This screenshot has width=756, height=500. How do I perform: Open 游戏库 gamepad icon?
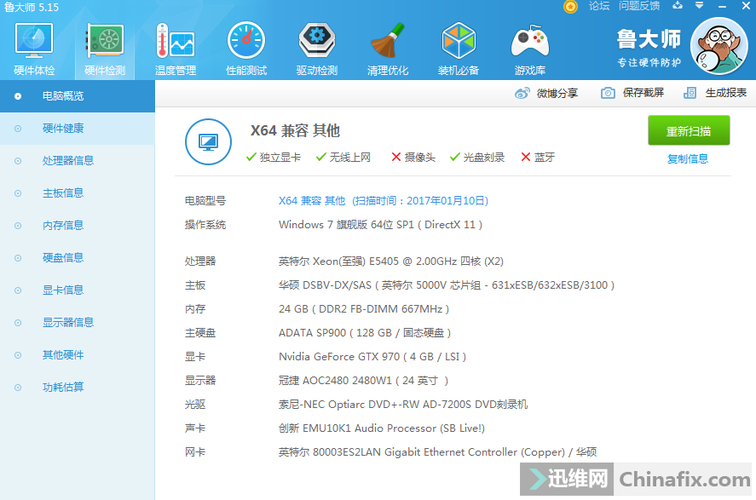pos(529,49)
